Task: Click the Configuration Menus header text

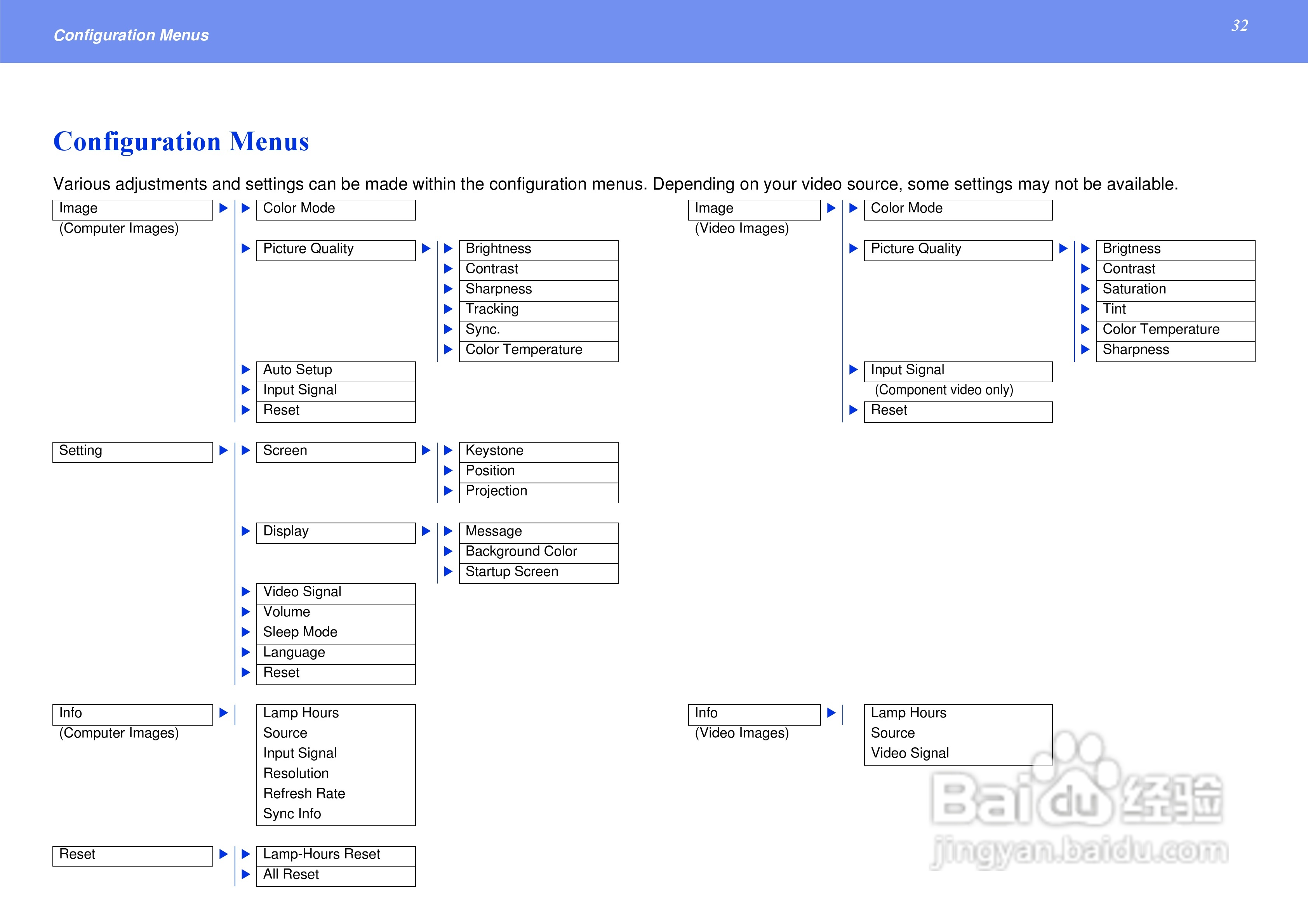Action: pos(131,35)
